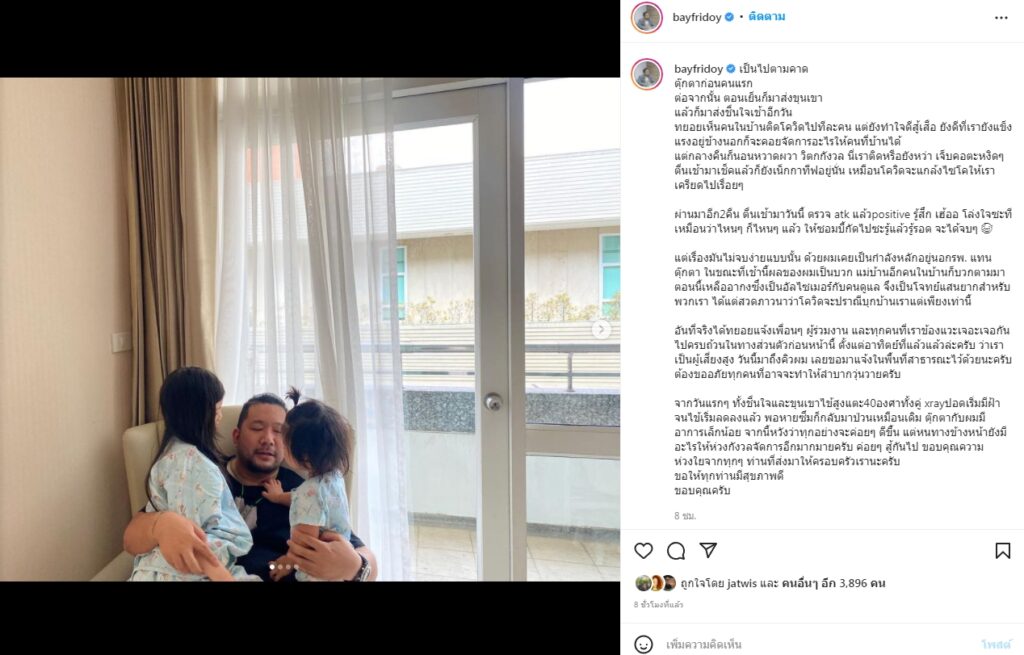The image size is (1024, 655).
Task: Open bayfridoy username in header
Action: [697, 17]
